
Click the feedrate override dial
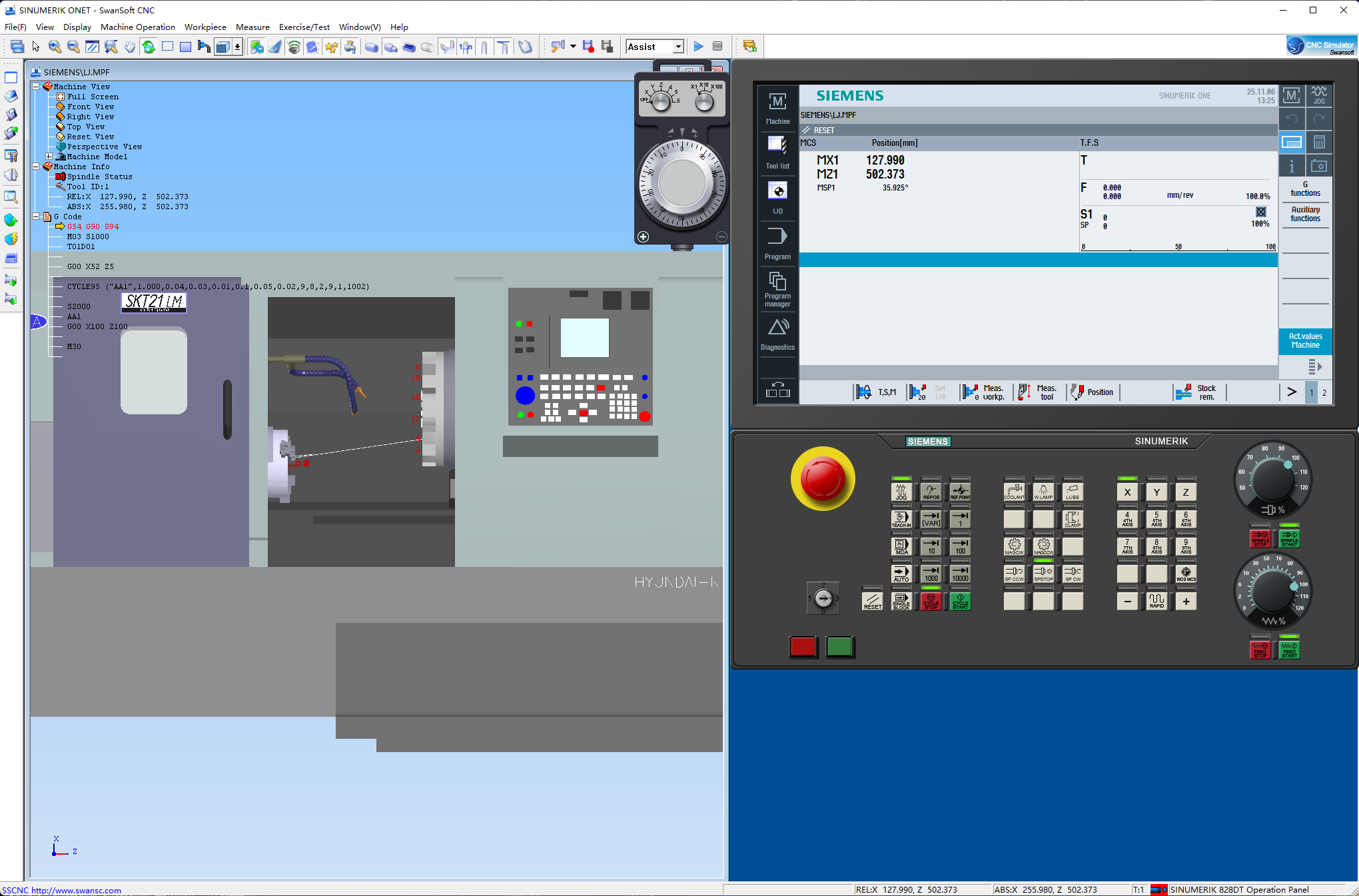(x=1272, y=589)
